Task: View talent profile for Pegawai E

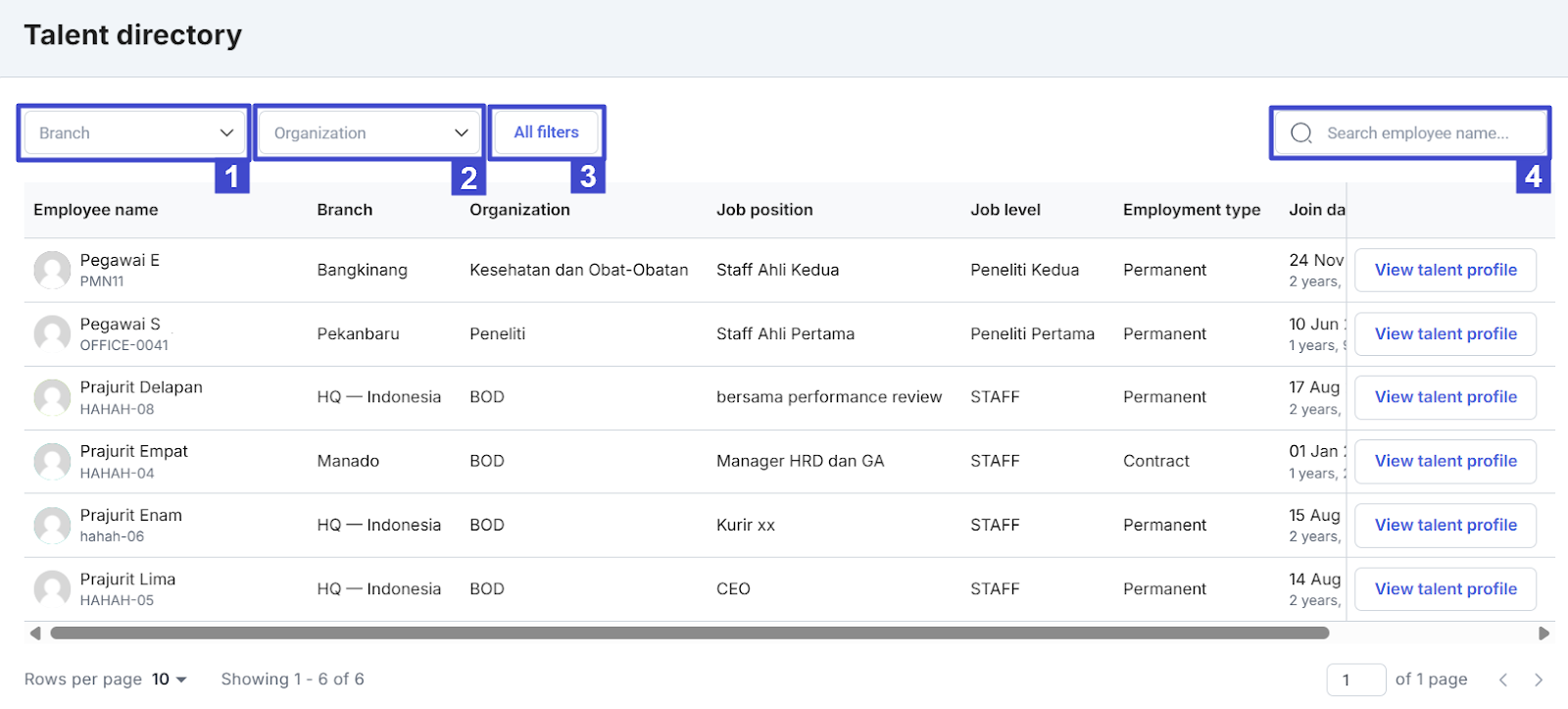Action: [1445, 270]
